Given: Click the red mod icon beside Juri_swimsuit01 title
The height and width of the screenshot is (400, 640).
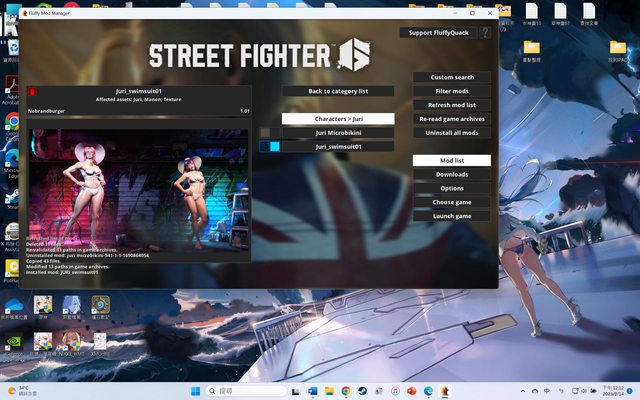Looking at the screenshot, I should pyautogui.click(x=34, y=92).
